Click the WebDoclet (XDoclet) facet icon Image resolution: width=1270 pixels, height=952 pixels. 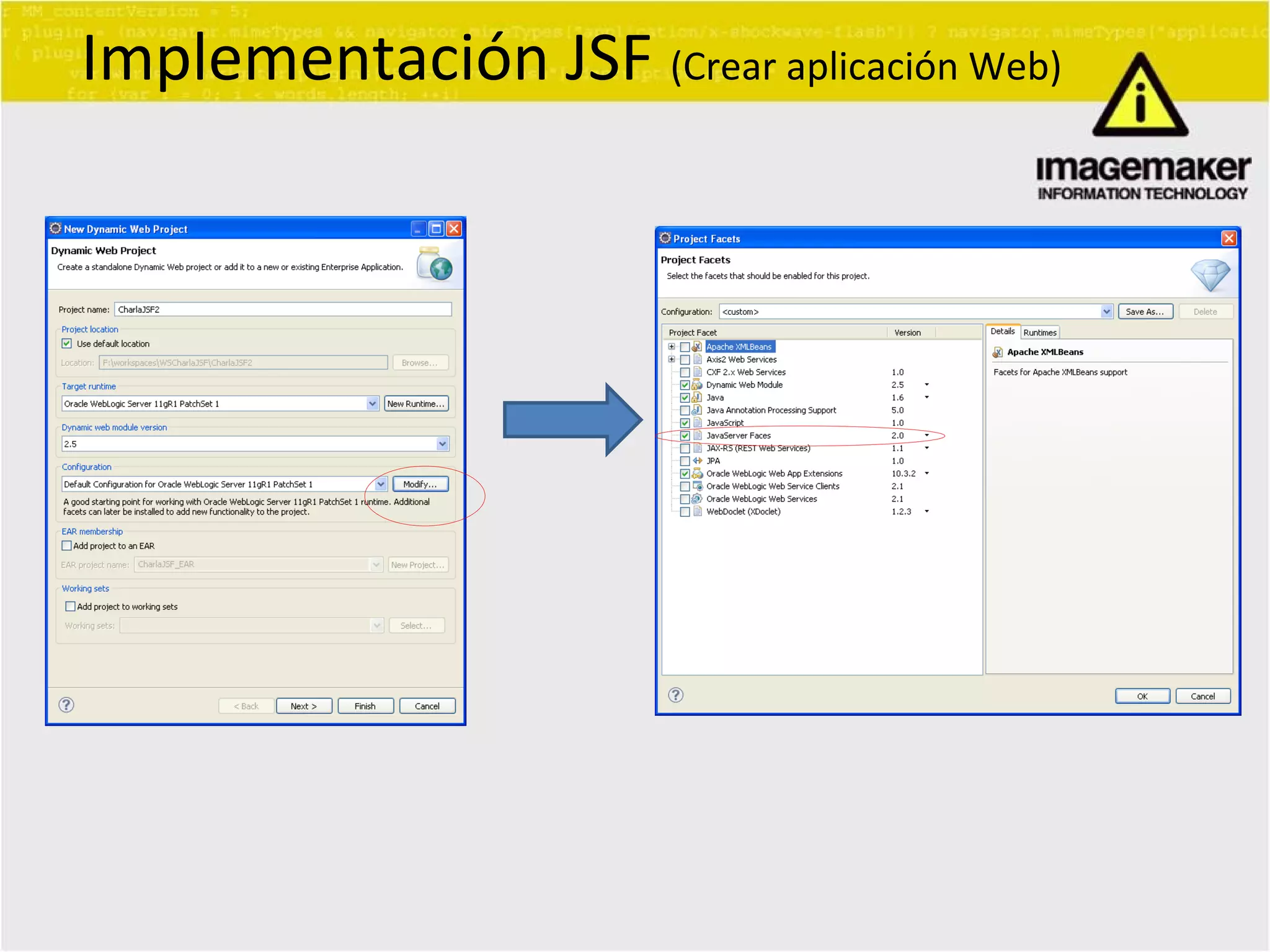tap(697, 511)
